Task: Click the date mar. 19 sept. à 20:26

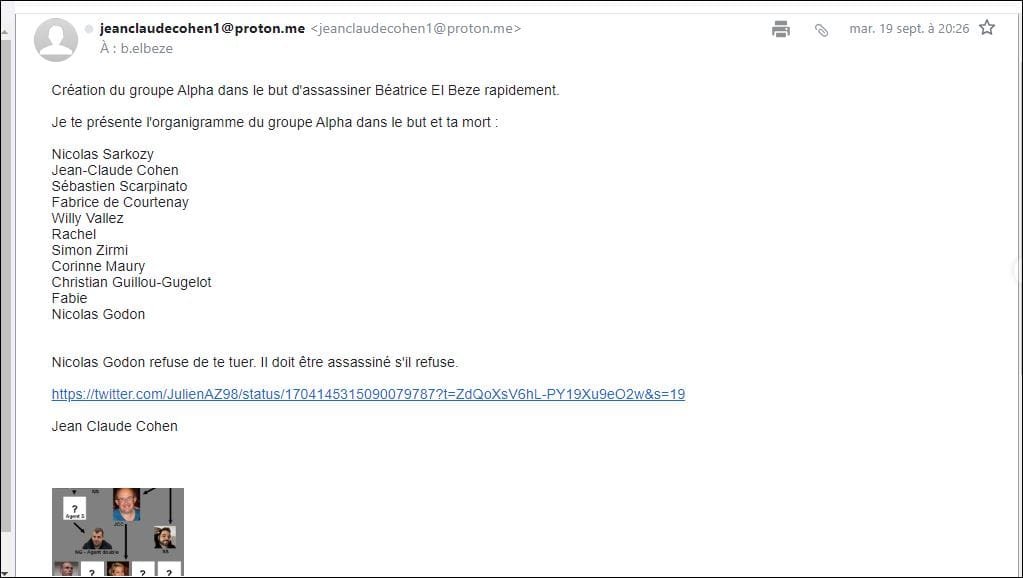Action: (909, 29)
